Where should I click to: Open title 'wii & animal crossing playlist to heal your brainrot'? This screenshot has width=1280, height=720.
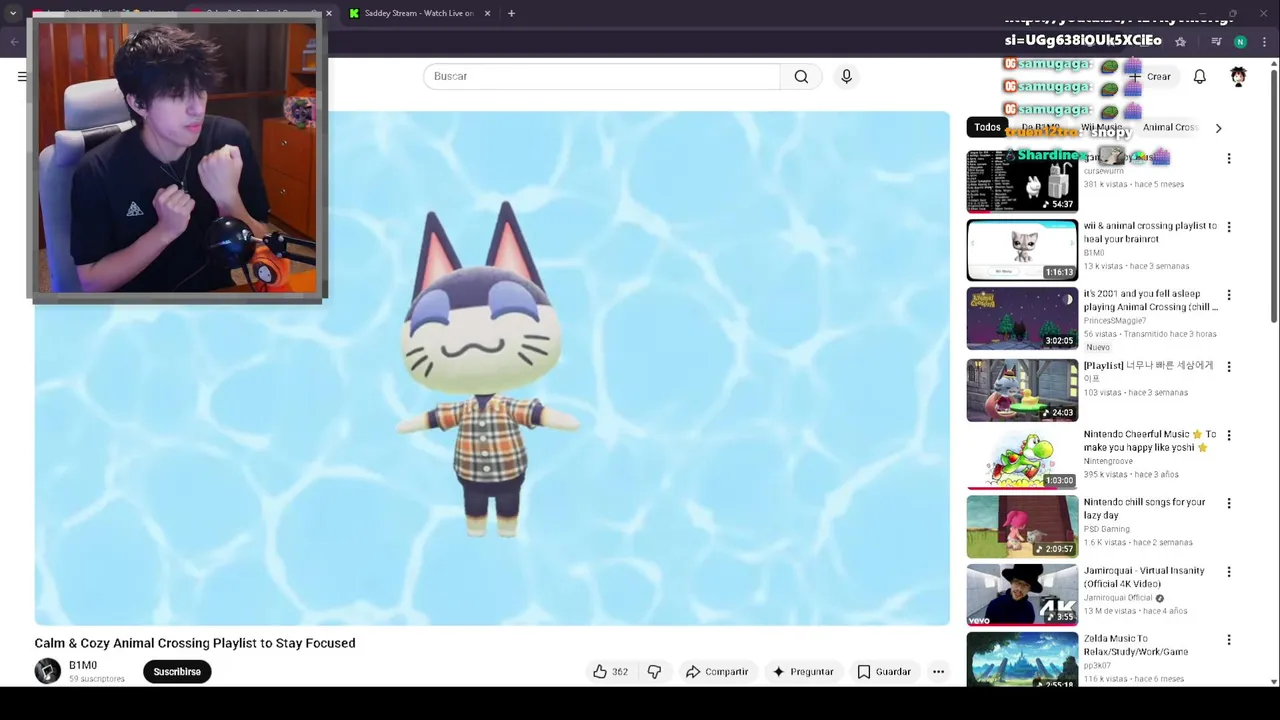(1150, 232)
